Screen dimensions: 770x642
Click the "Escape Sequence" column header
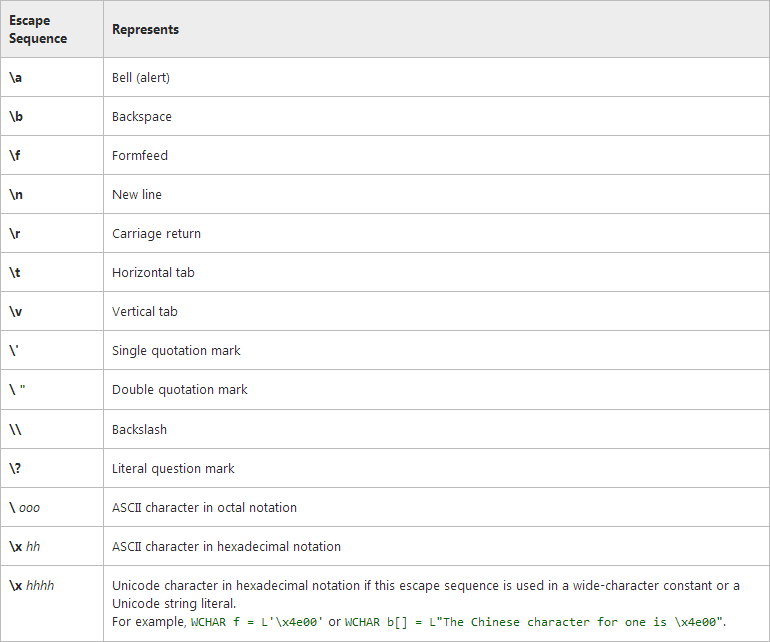pyautogui.click(x=38, y=30)
